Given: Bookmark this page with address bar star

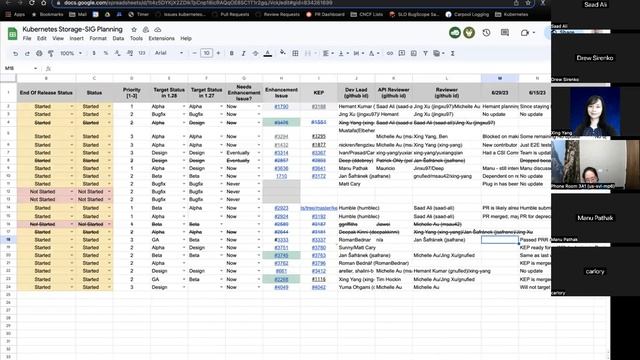Looking at the screenshot, I should point(528,3).
